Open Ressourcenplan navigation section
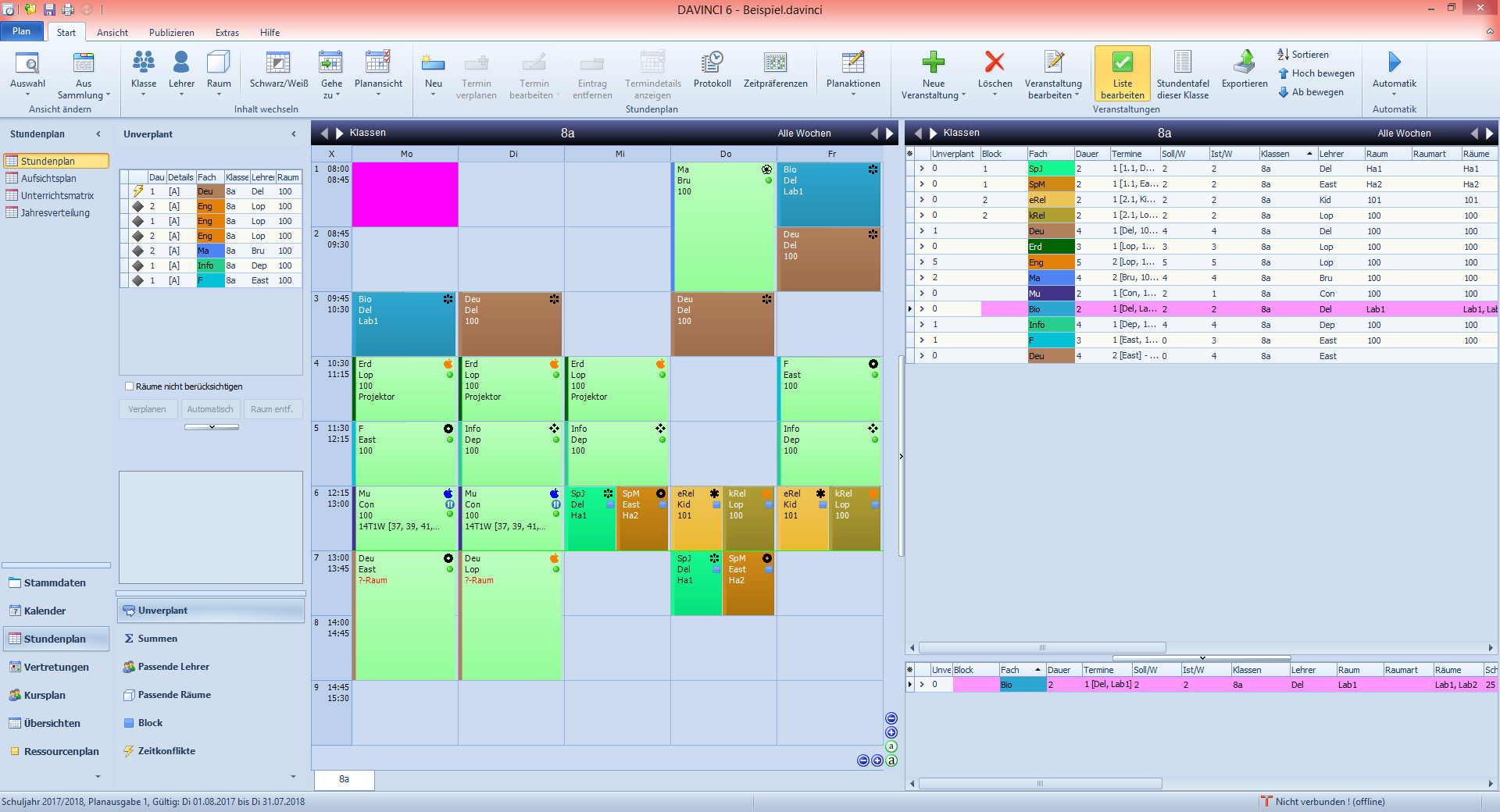 click(55, 751)
